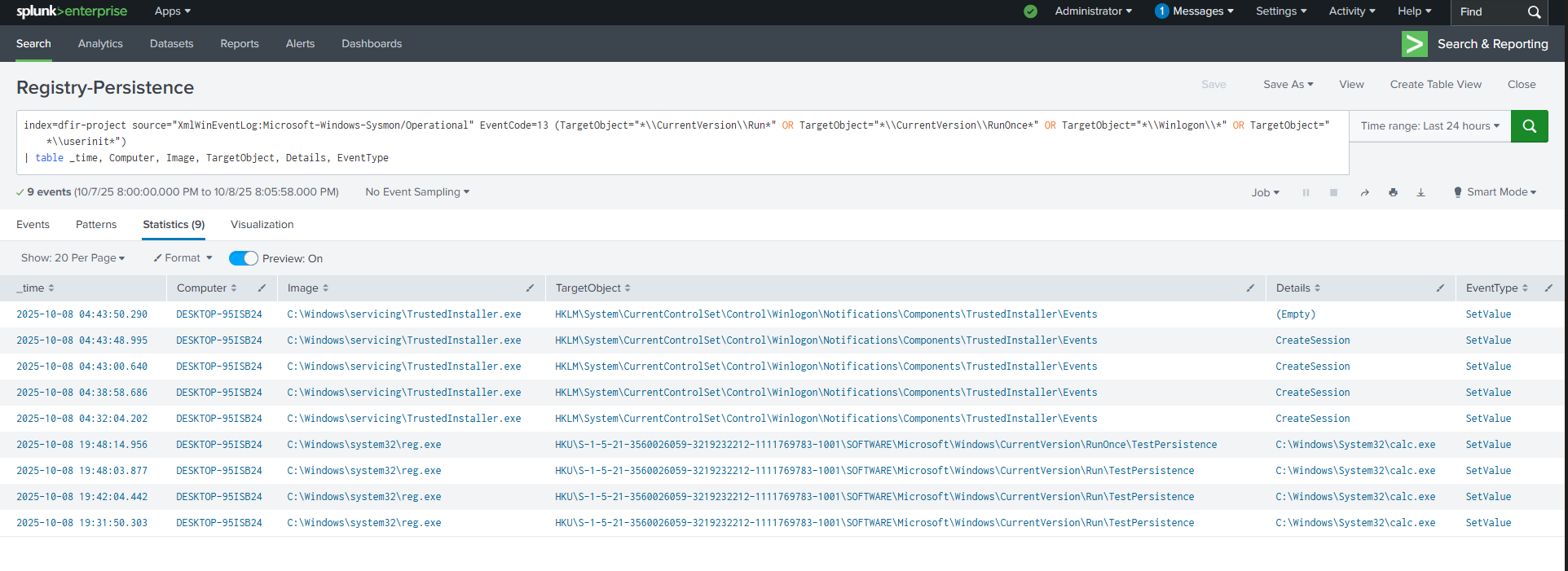Go to Reports in navigation bar

click(240, 44)
